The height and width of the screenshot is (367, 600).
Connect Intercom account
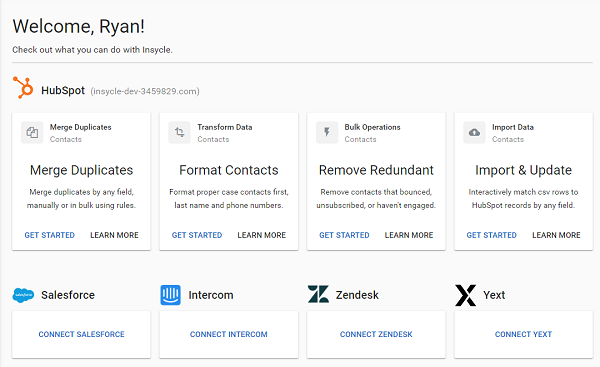click(229, 334)
